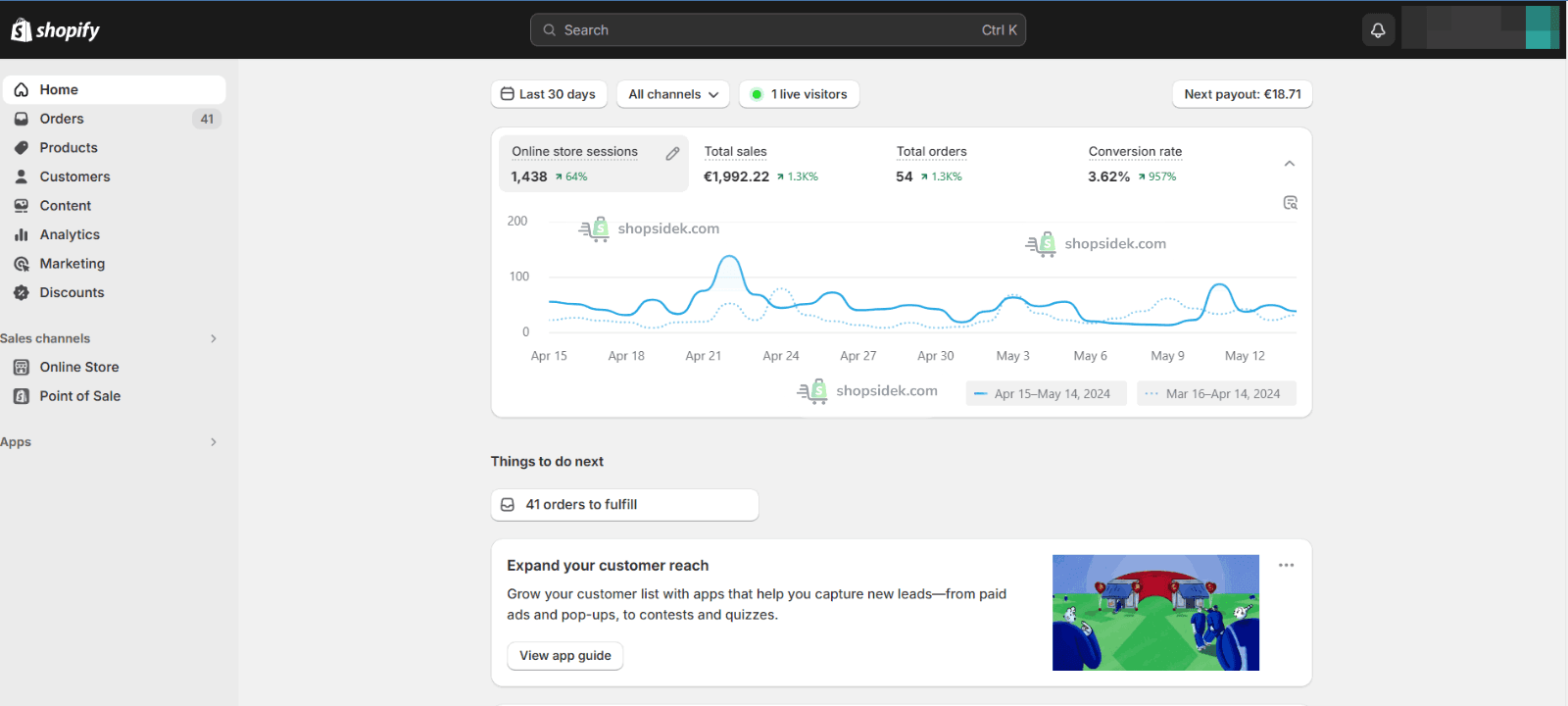The image size is (1568, 706).
Task: Go to Customers in the sidebar
Action: [x=74, y=176]
